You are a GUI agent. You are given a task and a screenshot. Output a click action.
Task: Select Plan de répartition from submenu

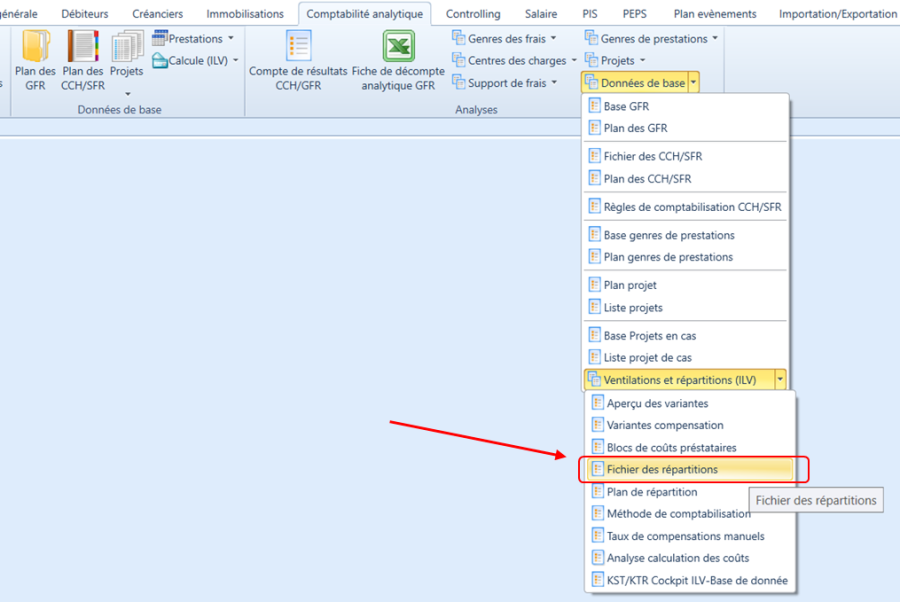click(x=651, y=491)
